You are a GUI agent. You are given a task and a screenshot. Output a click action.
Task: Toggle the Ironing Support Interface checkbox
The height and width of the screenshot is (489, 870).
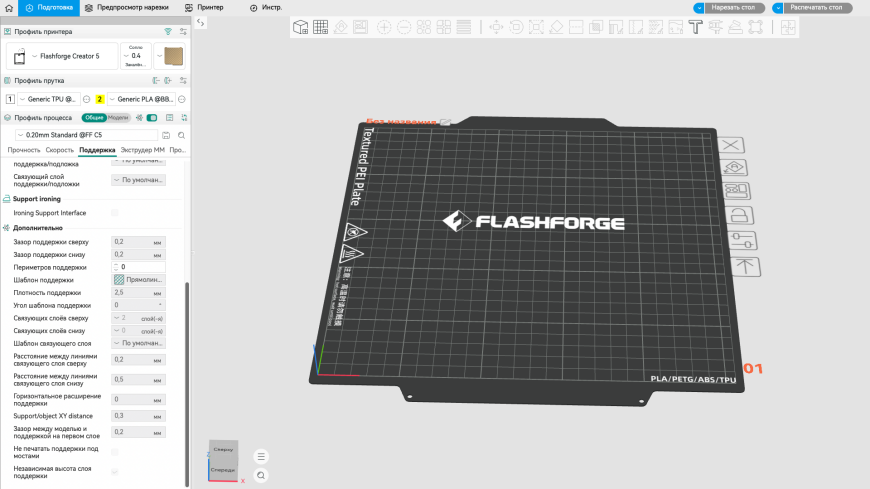pyautogui.click(x=114, y=213)
